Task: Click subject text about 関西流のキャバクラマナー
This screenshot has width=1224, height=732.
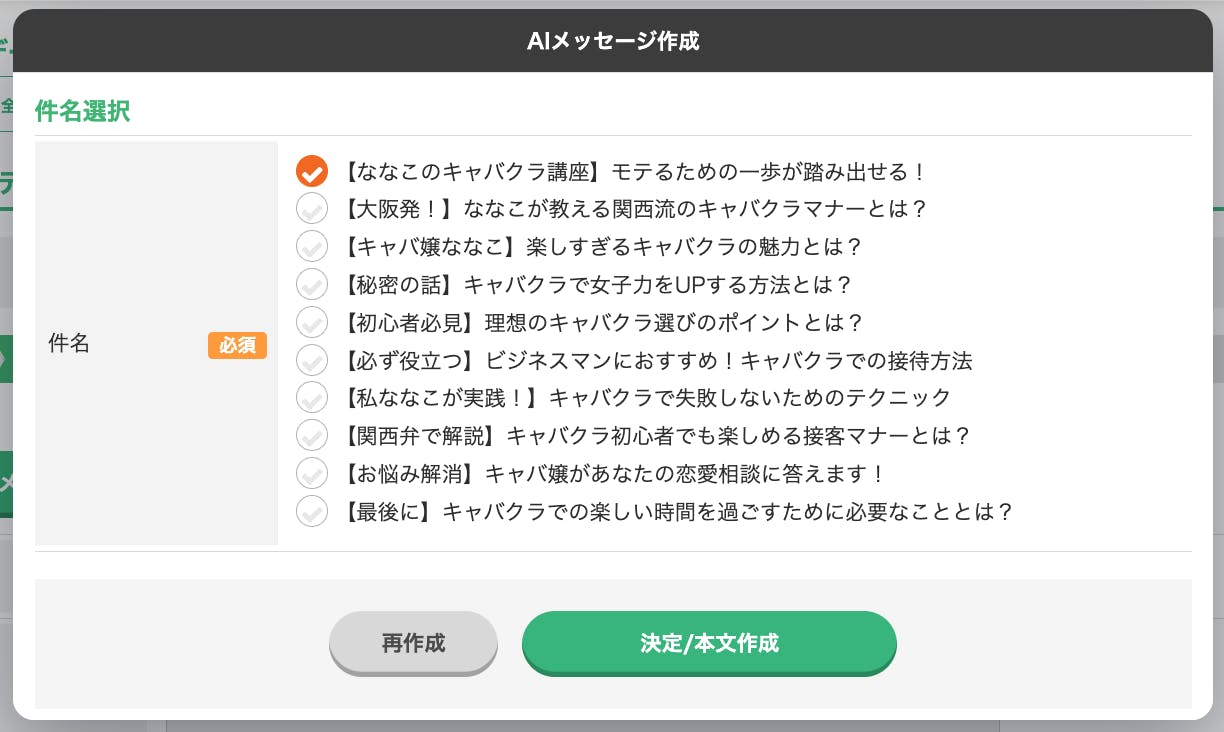Action: pyautogui.click(x=636, y=209)
